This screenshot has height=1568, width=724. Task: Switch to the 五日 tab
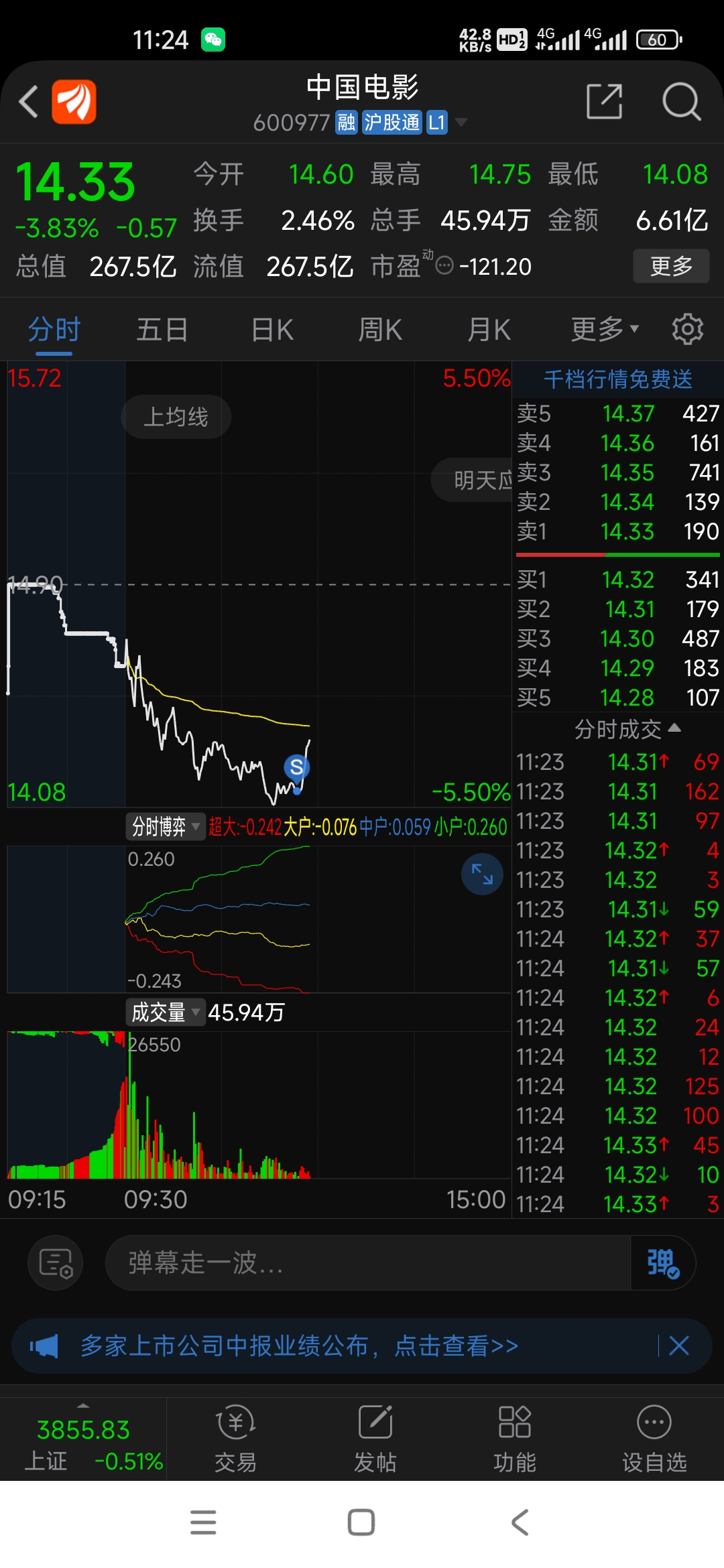point(162,330)
